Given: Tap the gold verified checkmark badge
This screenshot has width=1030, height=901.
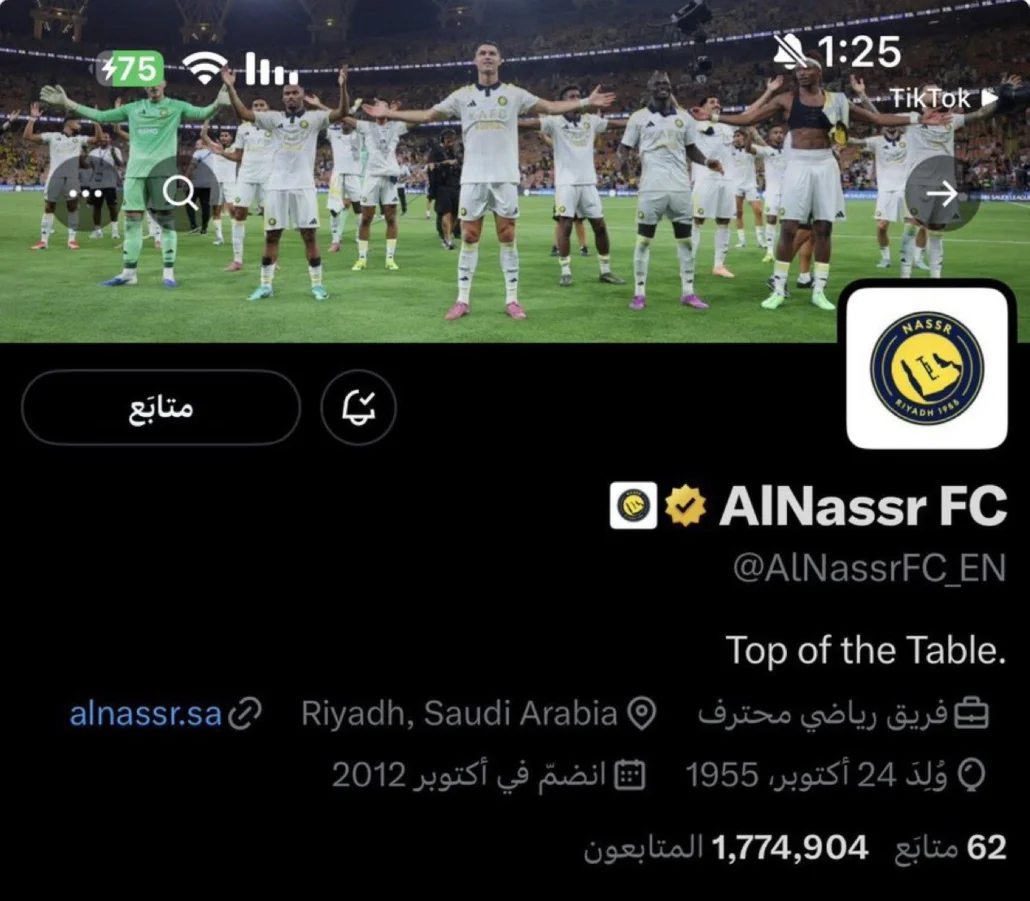Looking at the screenshot, I should 685,505.
